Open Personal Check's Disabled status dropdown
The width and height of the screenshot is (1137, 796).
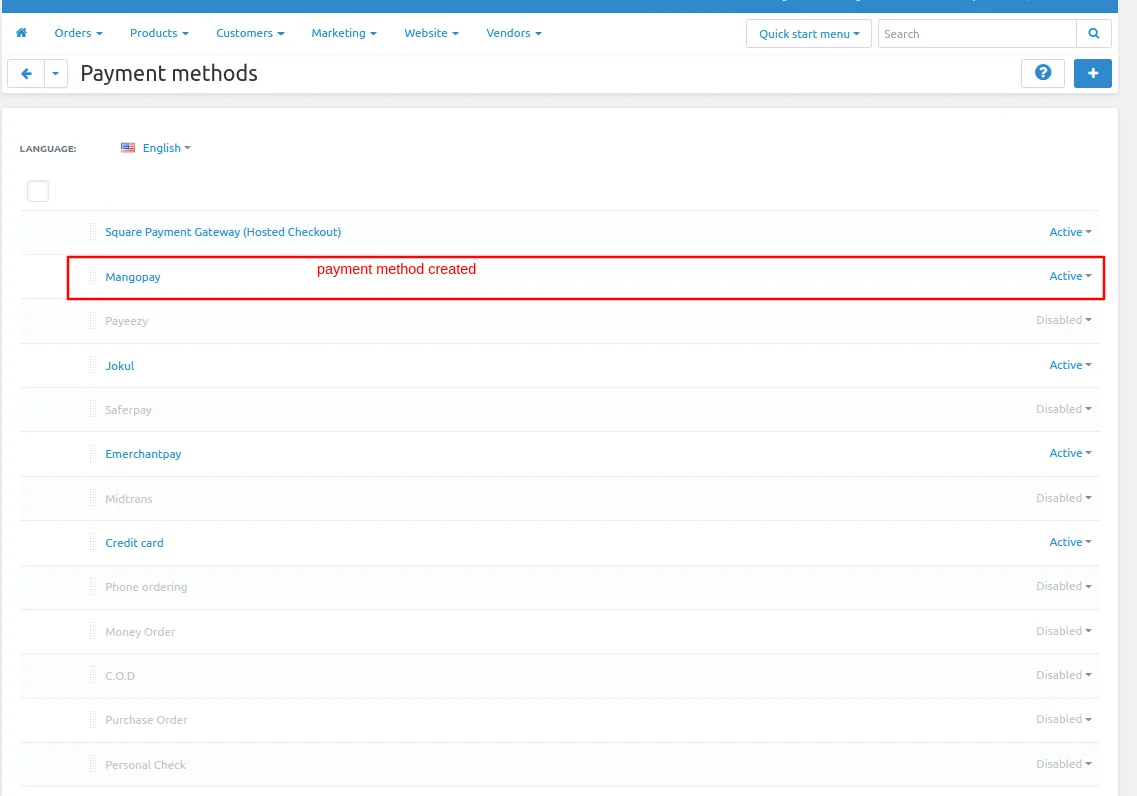click(x=1064, y=764)
